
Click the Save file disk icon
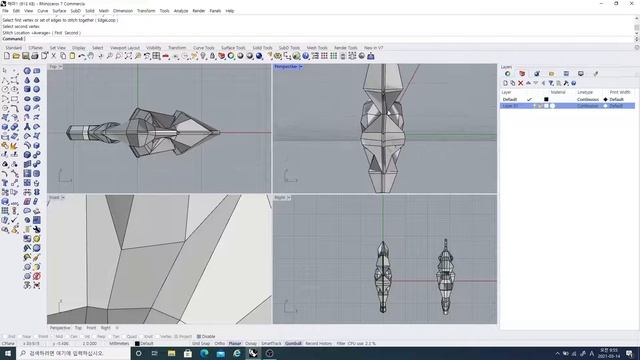pos(25,56)
